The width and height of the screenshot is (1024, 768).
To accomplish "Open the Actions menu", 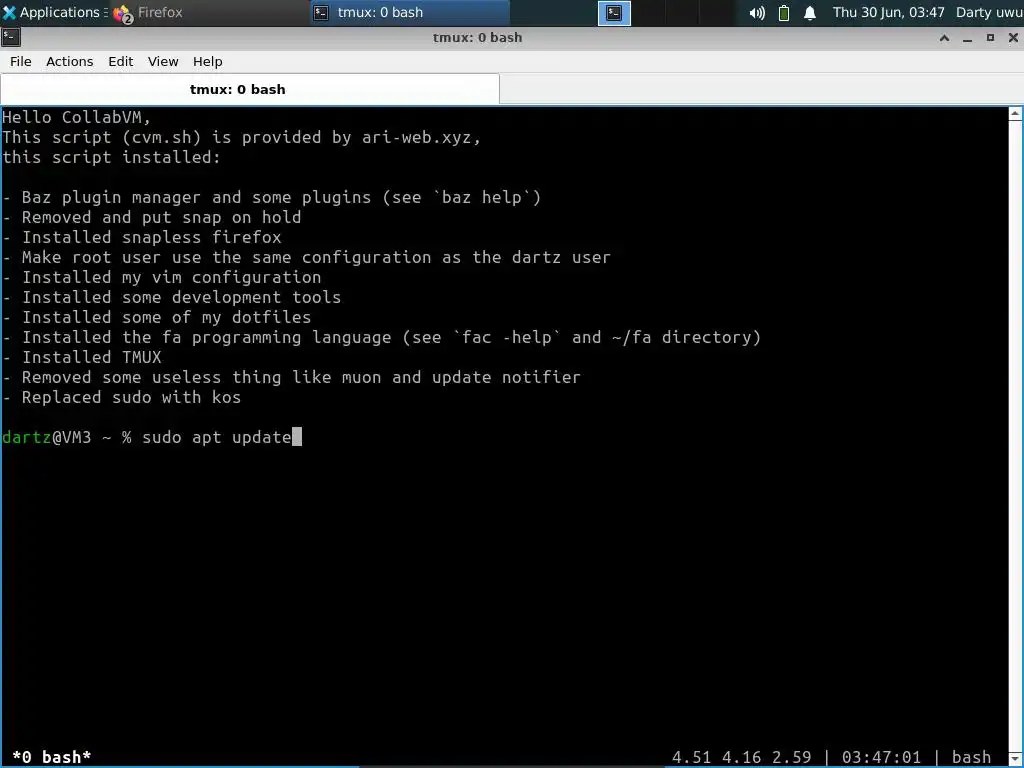I will [x=69, y=61].
